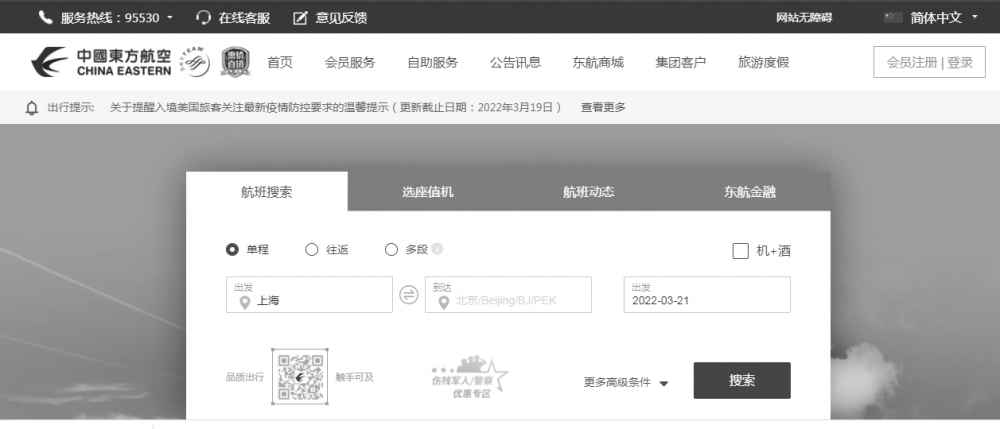1000x429 pixels.
Task: Click the language flag icon
Action: [x=893, y=18]
